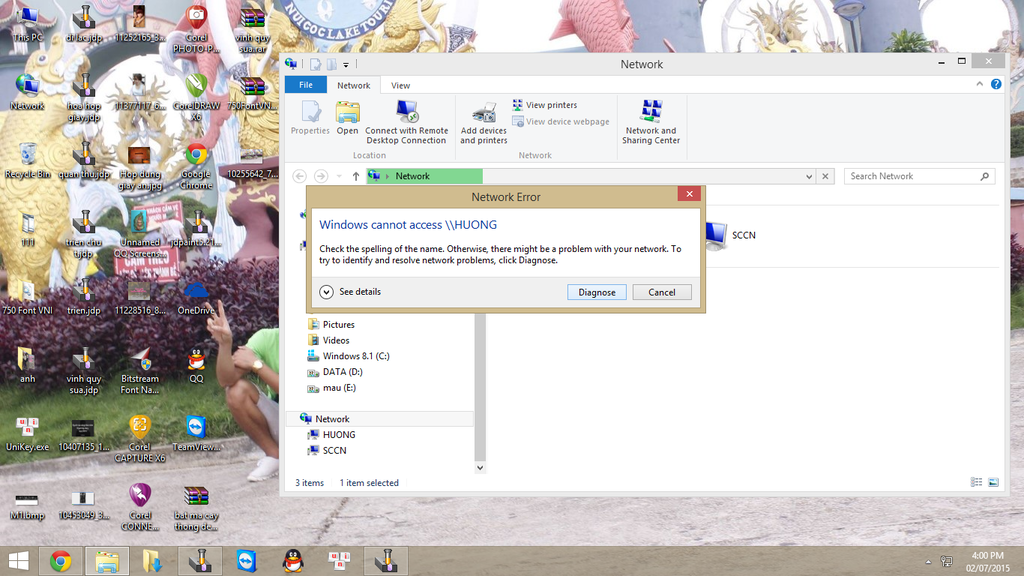Open the address bar history dropdown
Screen dimensions: 1024x576
pyautogui.click(x=809, y=176)
